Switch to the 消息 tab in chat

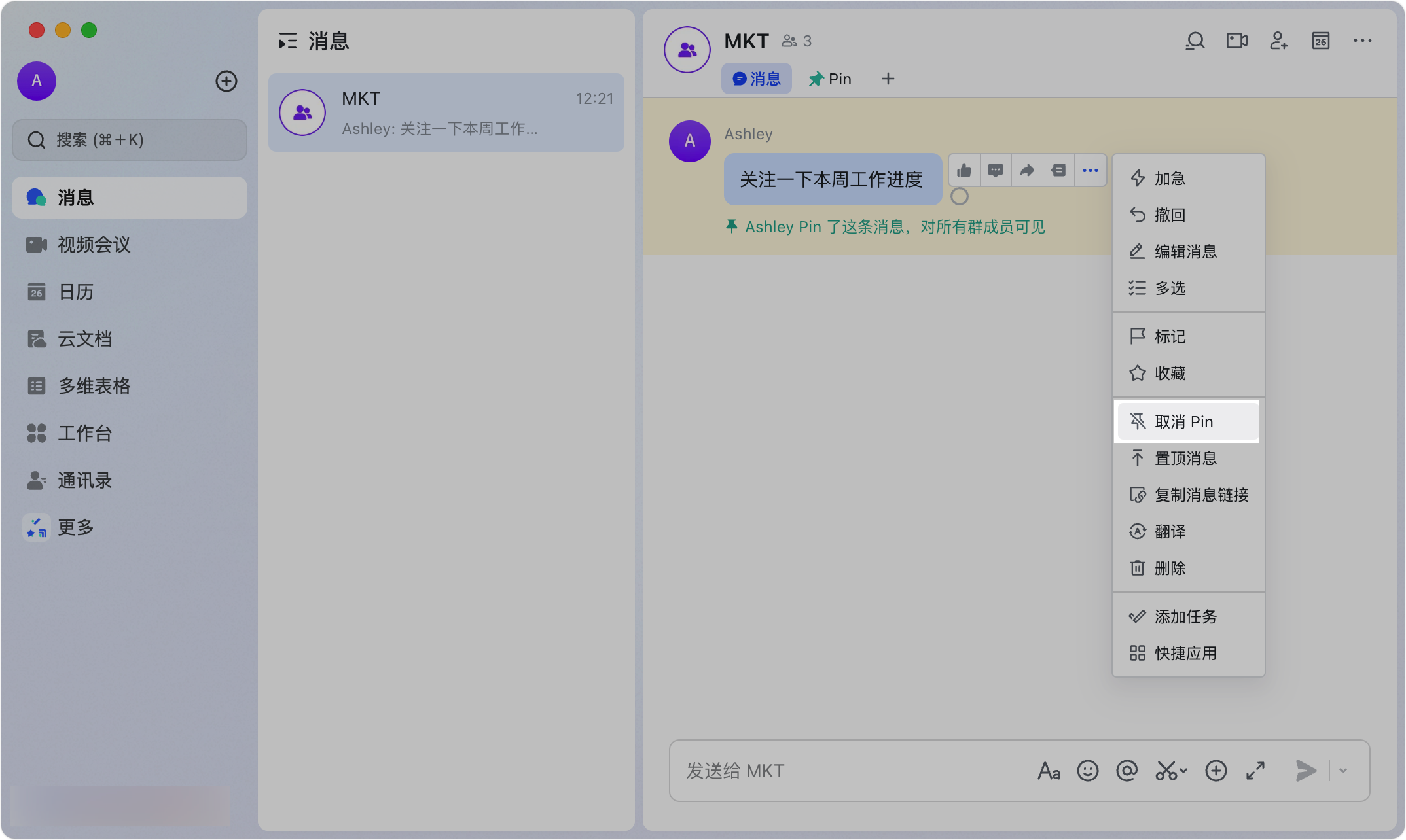(757, 79)
